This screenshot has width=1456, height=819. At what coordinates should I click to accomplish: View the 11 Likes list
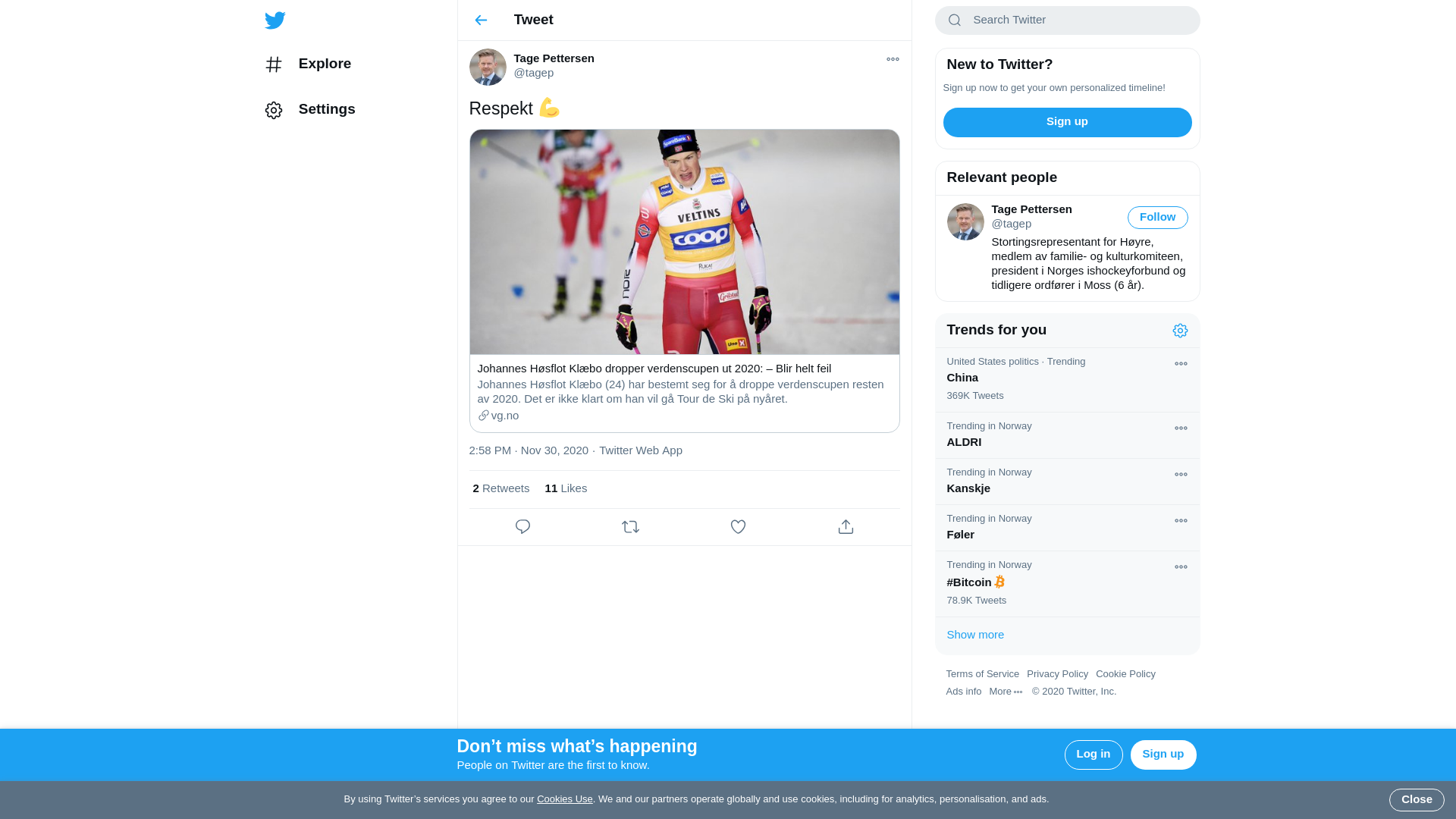[566, 488]
